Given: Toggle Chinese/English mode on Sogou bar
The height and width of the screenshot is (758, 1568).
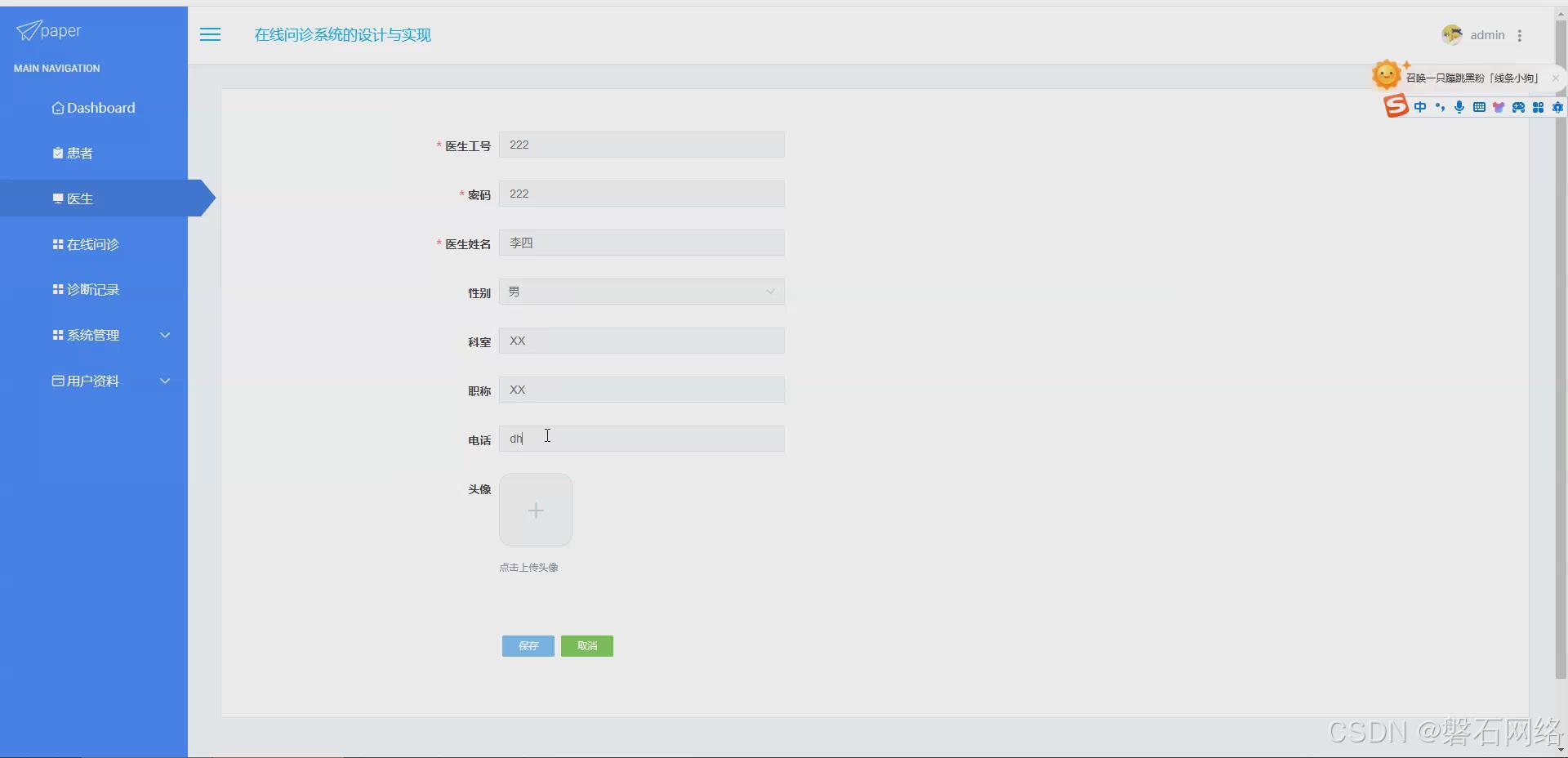Looking at the screenshot, I should click(x=1420, y=107).
